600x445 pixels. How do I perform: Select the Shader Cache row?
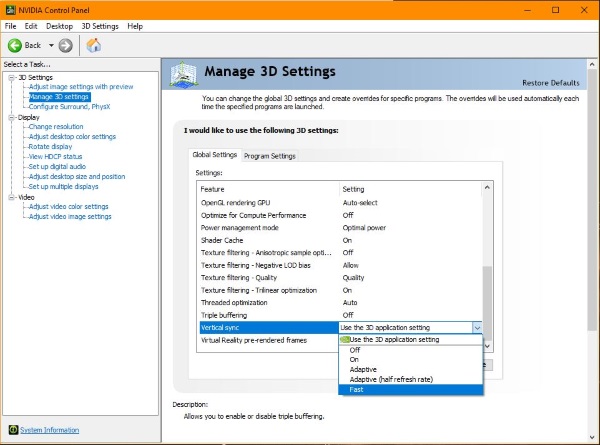[x=340, y=240]
